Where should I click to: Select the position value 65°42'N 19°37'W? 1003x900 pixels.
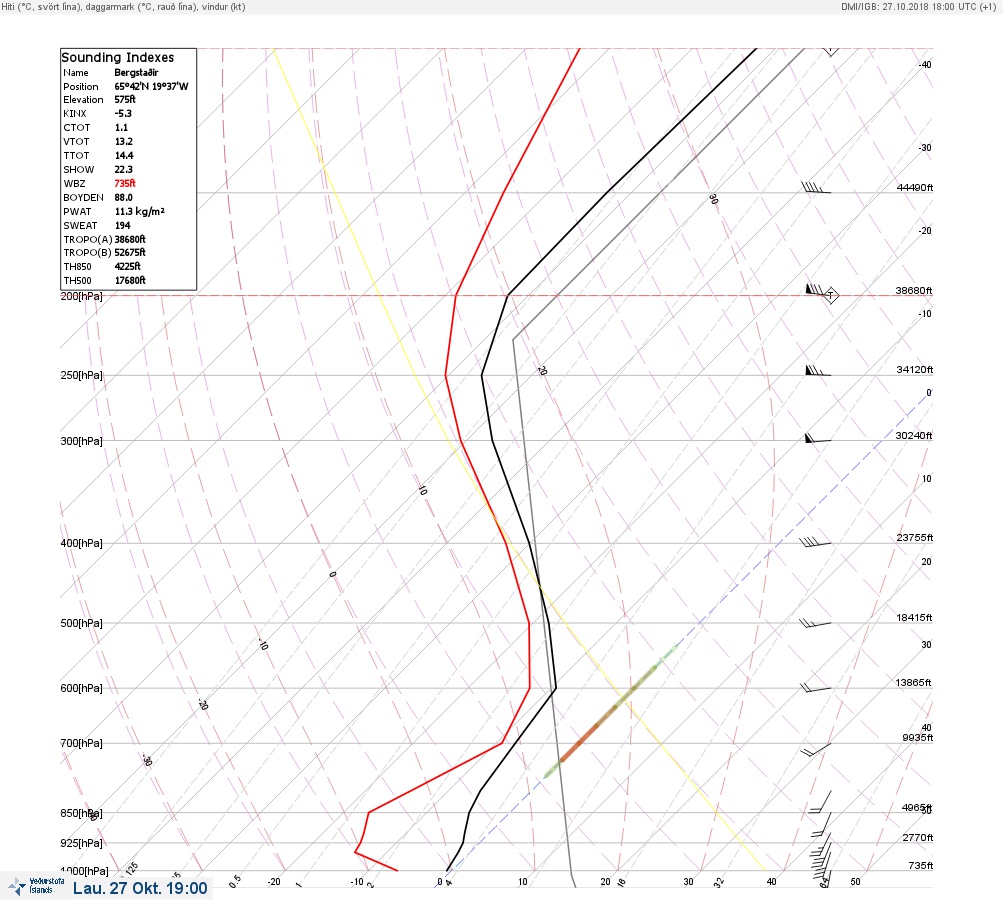click(x=152, y=86)
